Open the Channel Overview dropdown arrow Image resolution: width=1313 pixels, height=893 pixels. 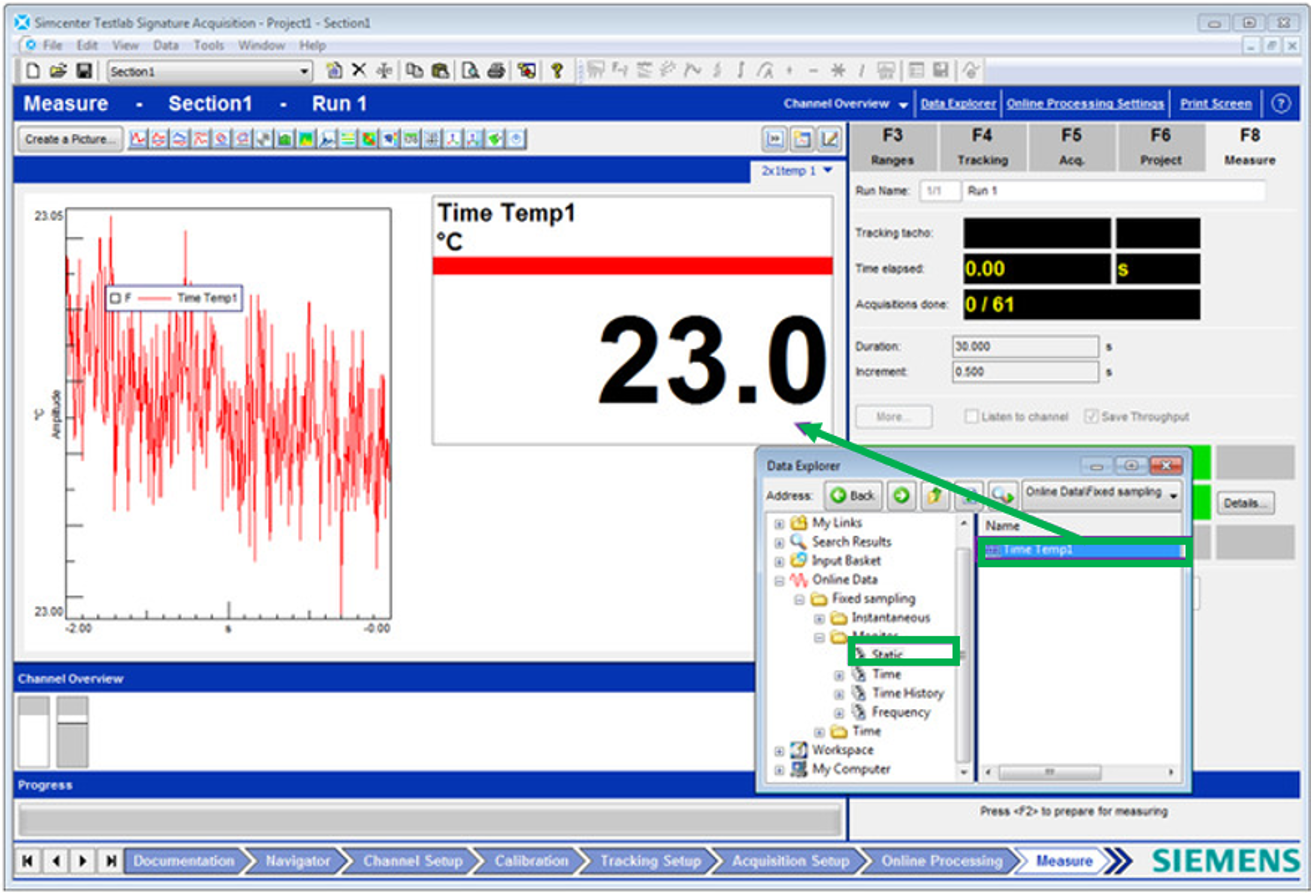[x=904, y=104]
